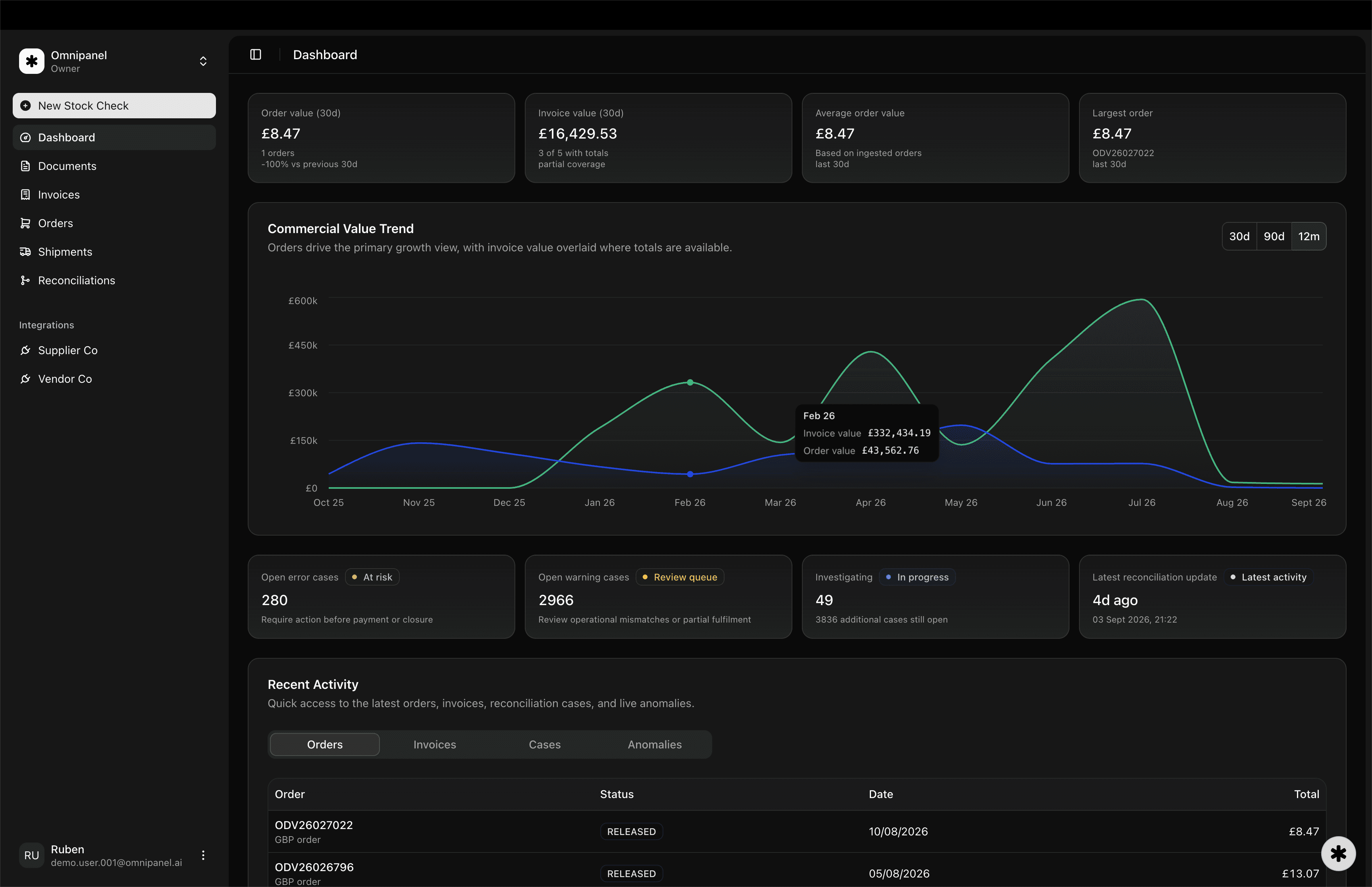This screenshot has width=1372, height=887.
Task: Click the Feb 26 axis label
Action: click(x=690, y=503)
